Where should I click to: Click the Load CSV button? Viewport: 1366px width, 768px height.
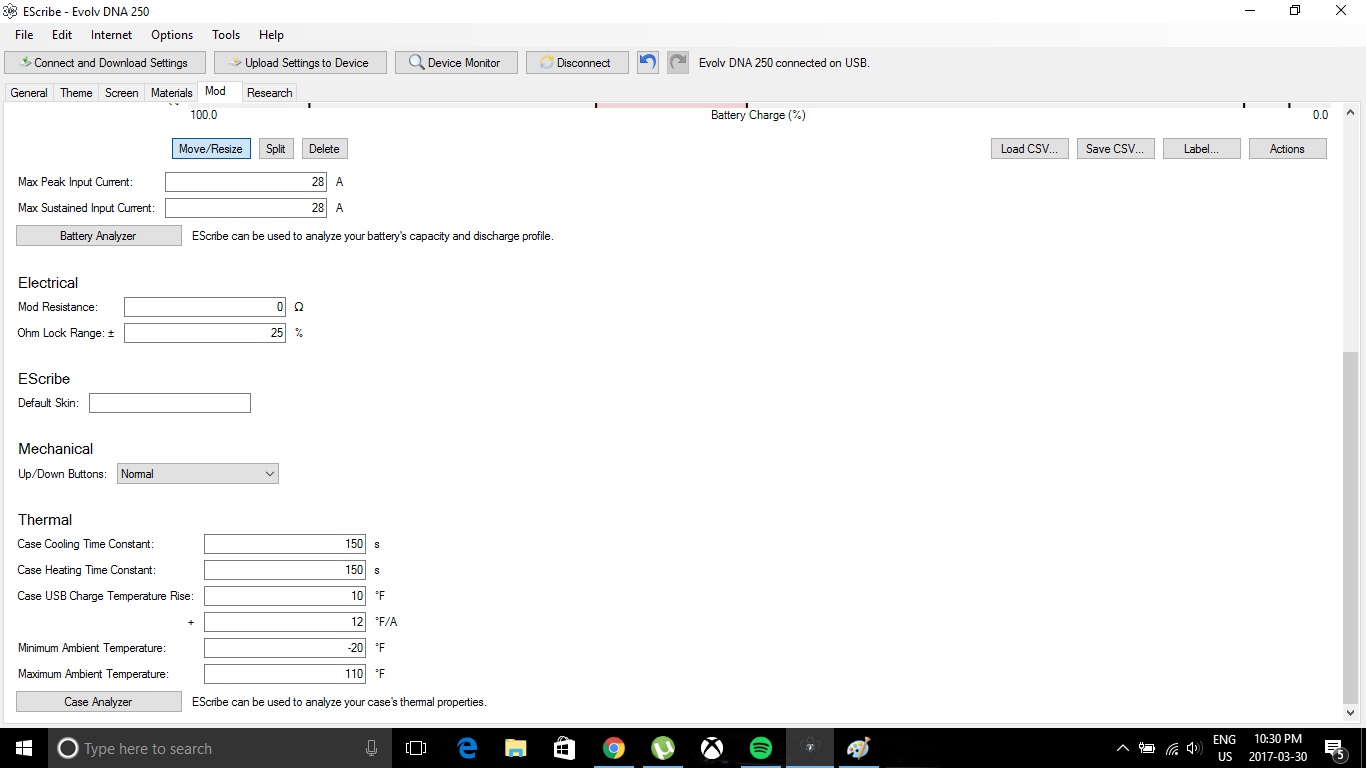[1028, 149]
